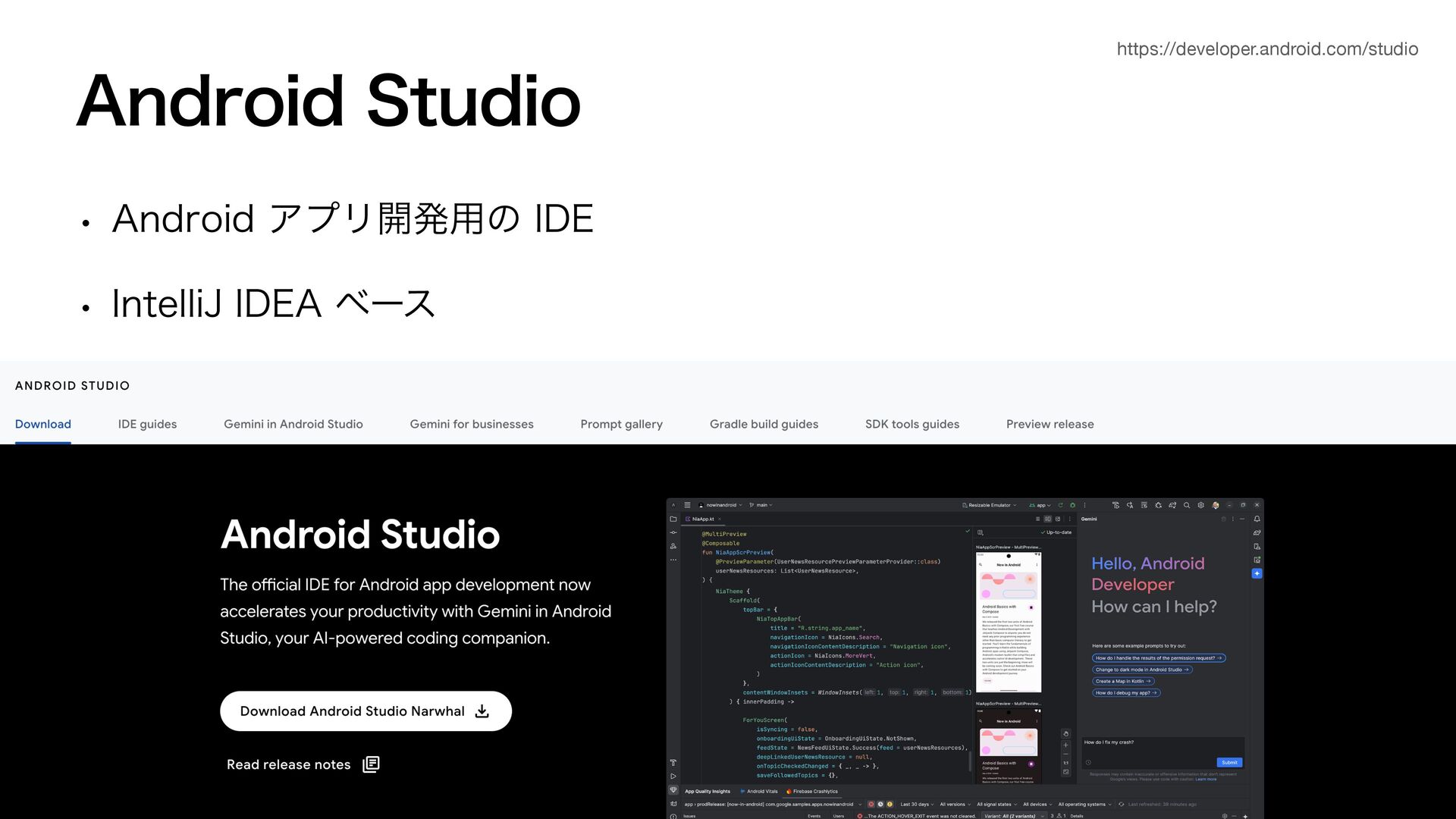Click the light theme Compose preview thumbnail

(x=1008, y=622)
